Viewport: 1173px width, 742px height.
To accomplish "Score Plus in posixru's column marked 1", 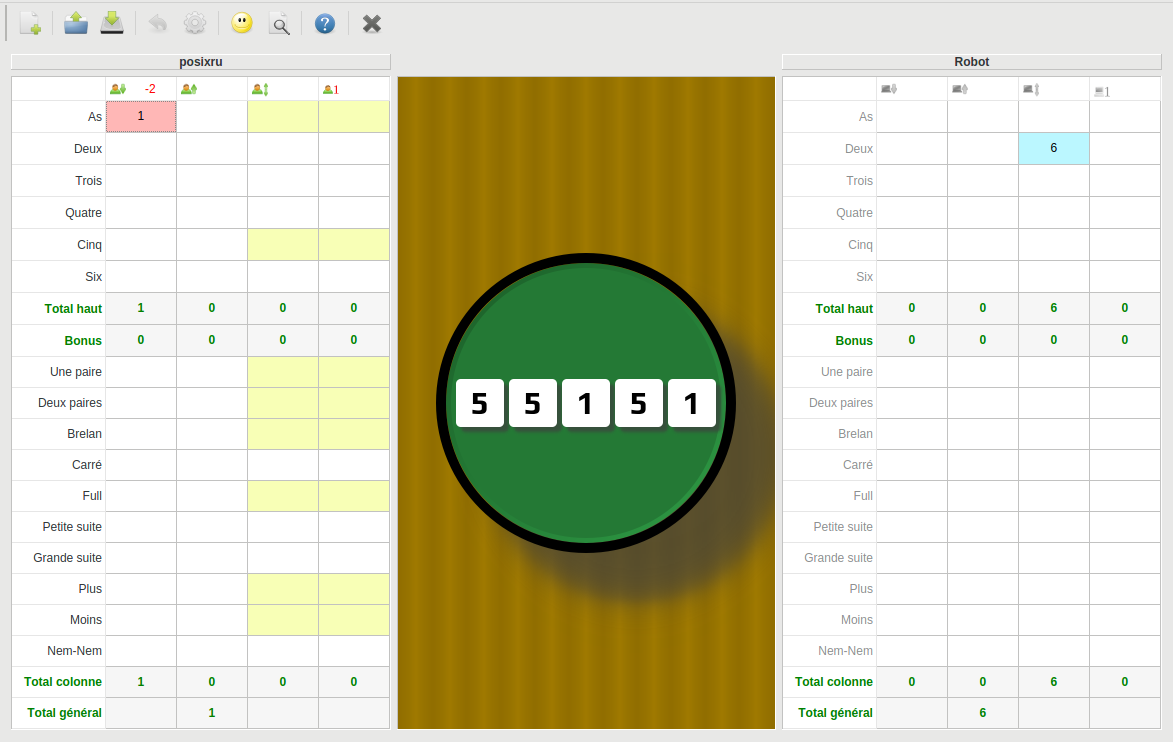I will 354,589.
